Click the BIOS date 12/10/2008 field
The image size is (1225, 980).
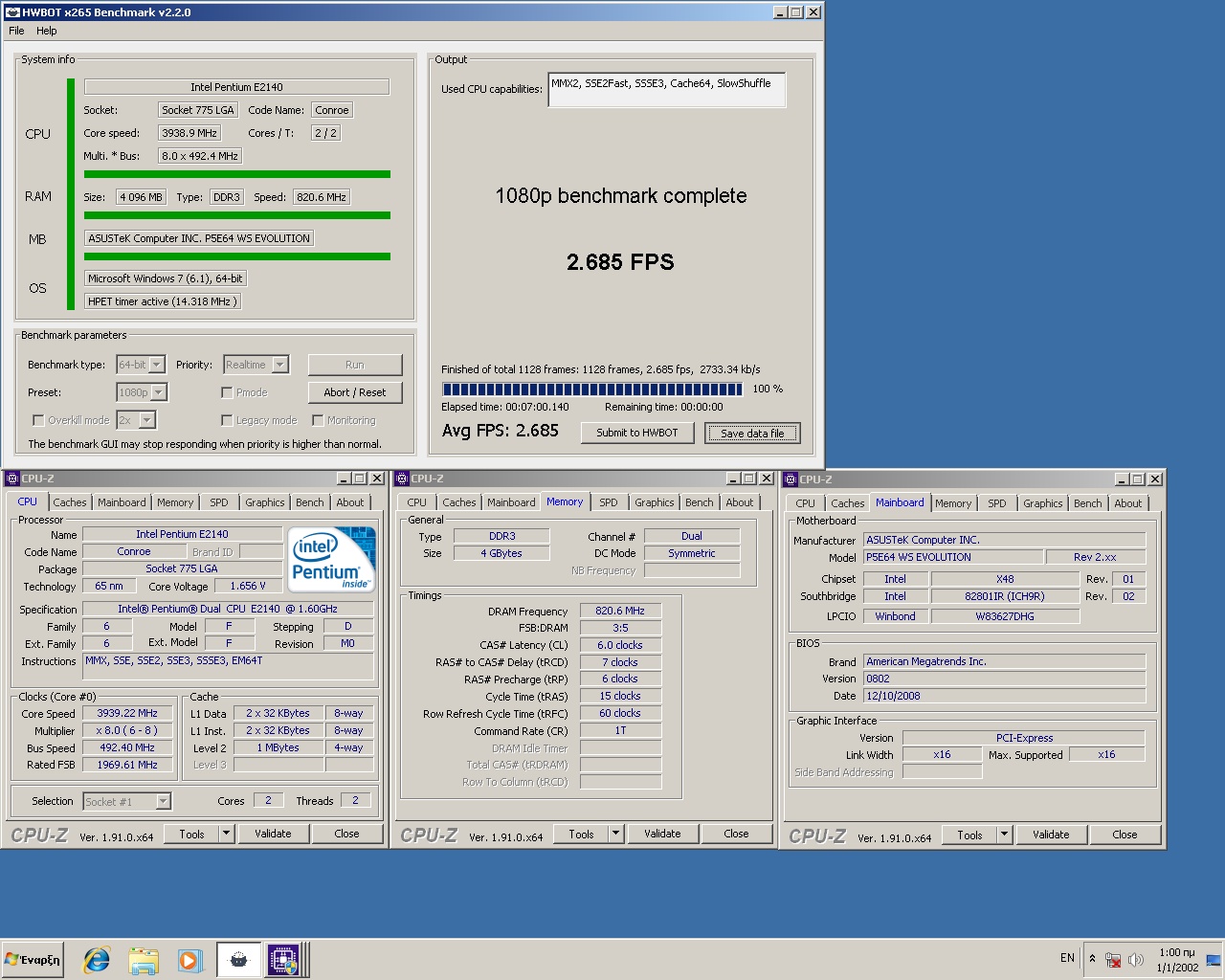click(x=1004, y=696)
